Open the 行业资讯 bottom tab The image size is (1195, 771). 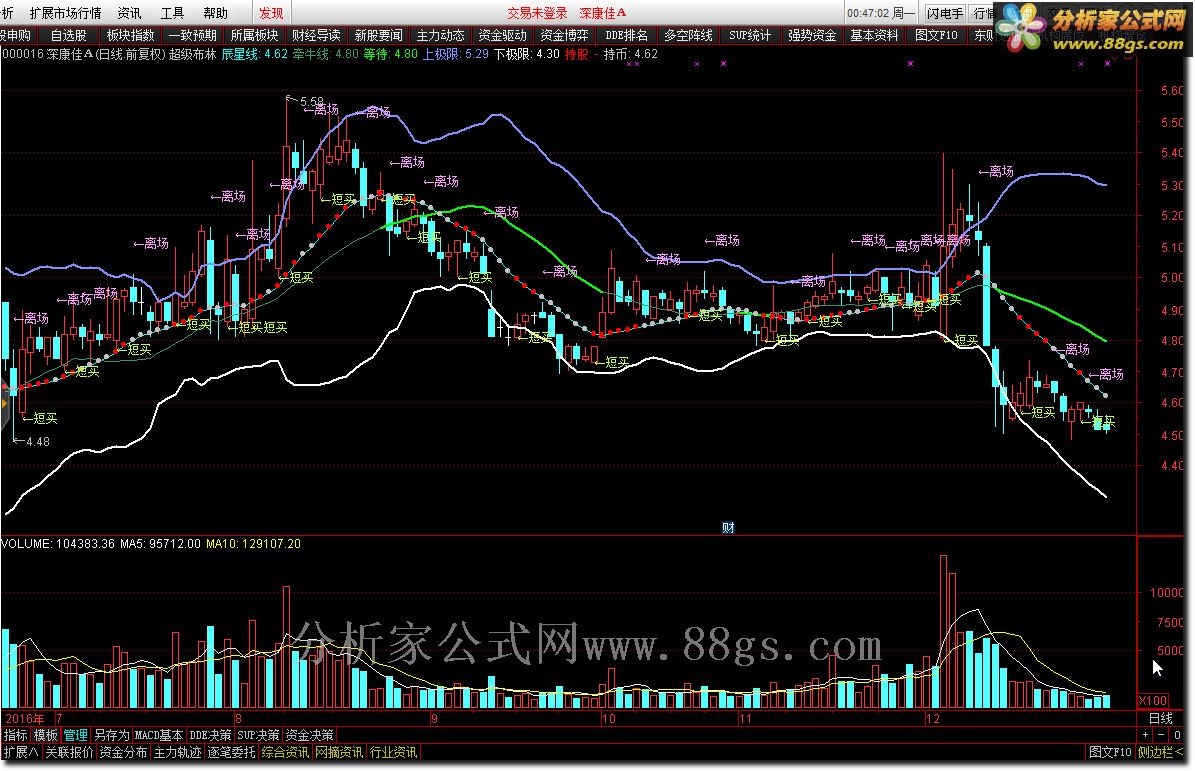(394, 753)
